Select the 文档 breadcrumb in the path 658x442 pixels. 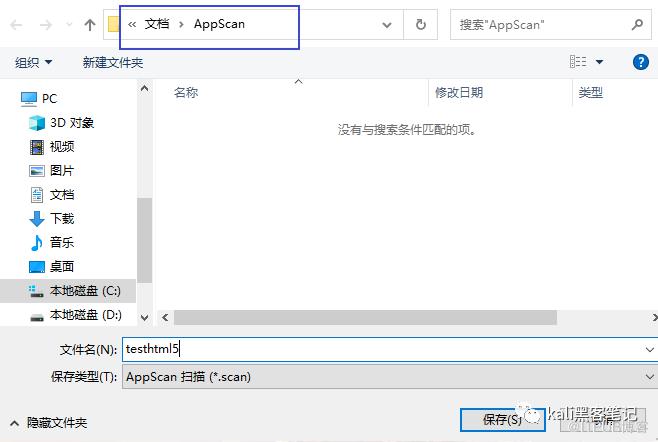(x=157, y=24)
